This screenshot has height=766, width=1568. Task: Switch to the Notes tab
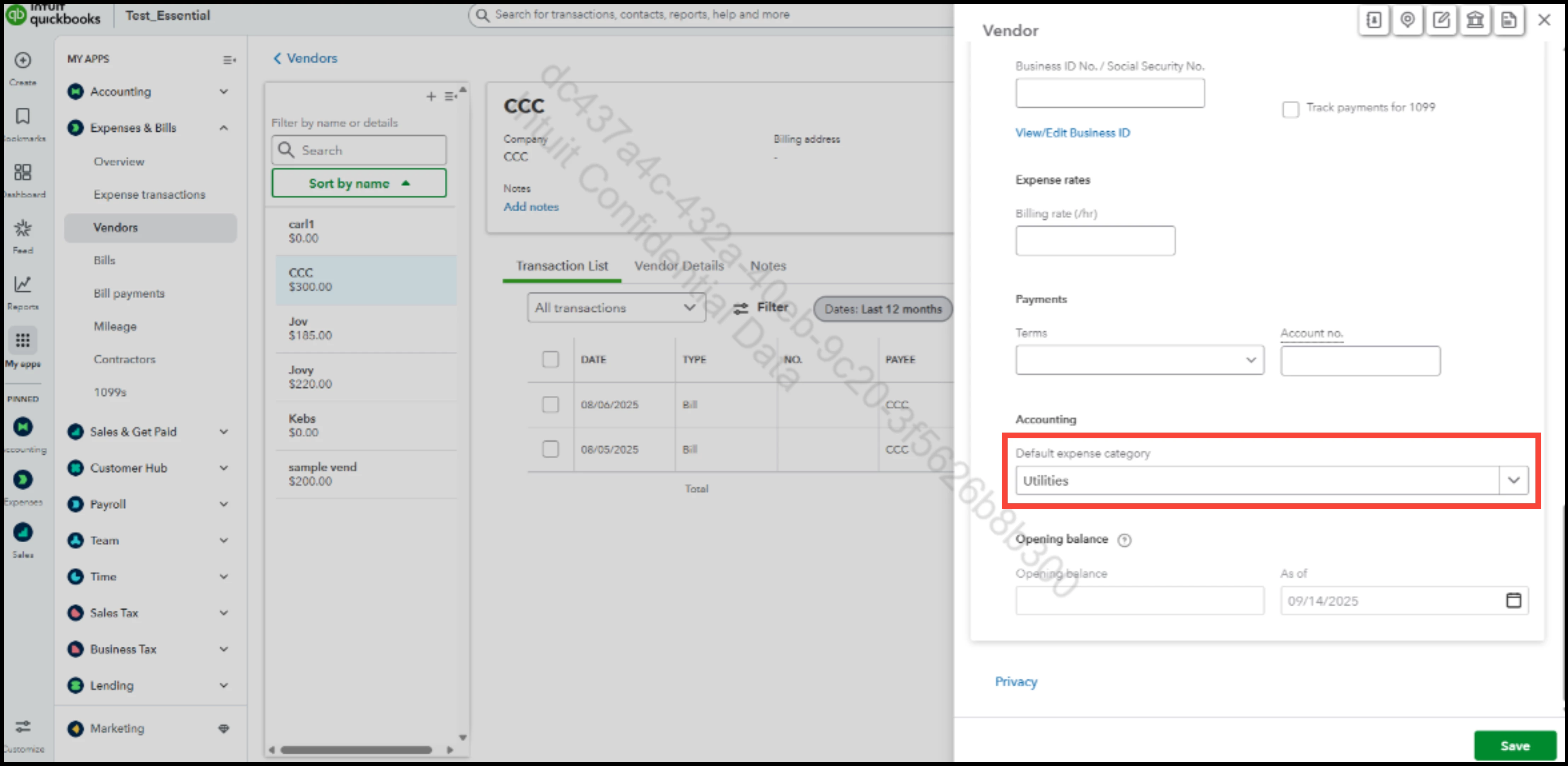768,265
